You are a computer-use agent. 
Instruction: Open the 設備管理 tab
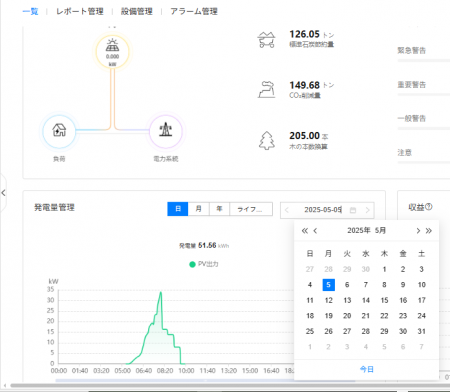[137, 12]
